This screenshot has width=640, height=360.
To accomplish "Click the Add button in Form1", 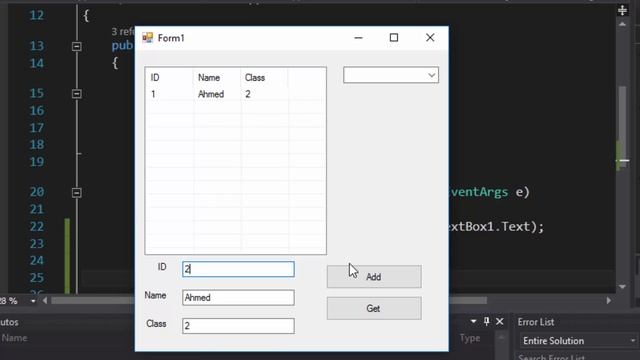I will [x=374, y=277].
